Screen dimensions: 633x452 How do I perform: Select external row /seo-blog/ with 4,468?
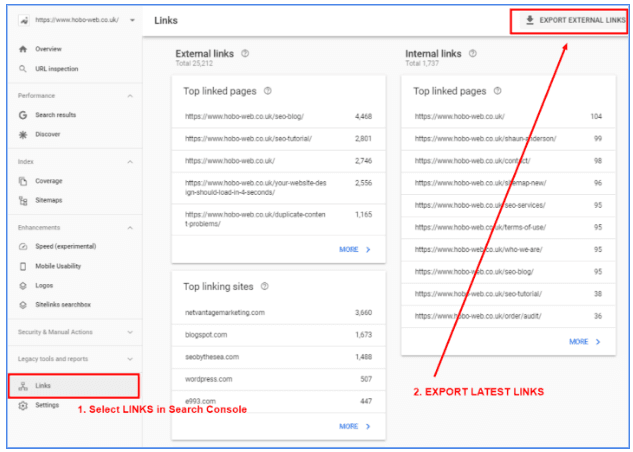tap(279, 117)
